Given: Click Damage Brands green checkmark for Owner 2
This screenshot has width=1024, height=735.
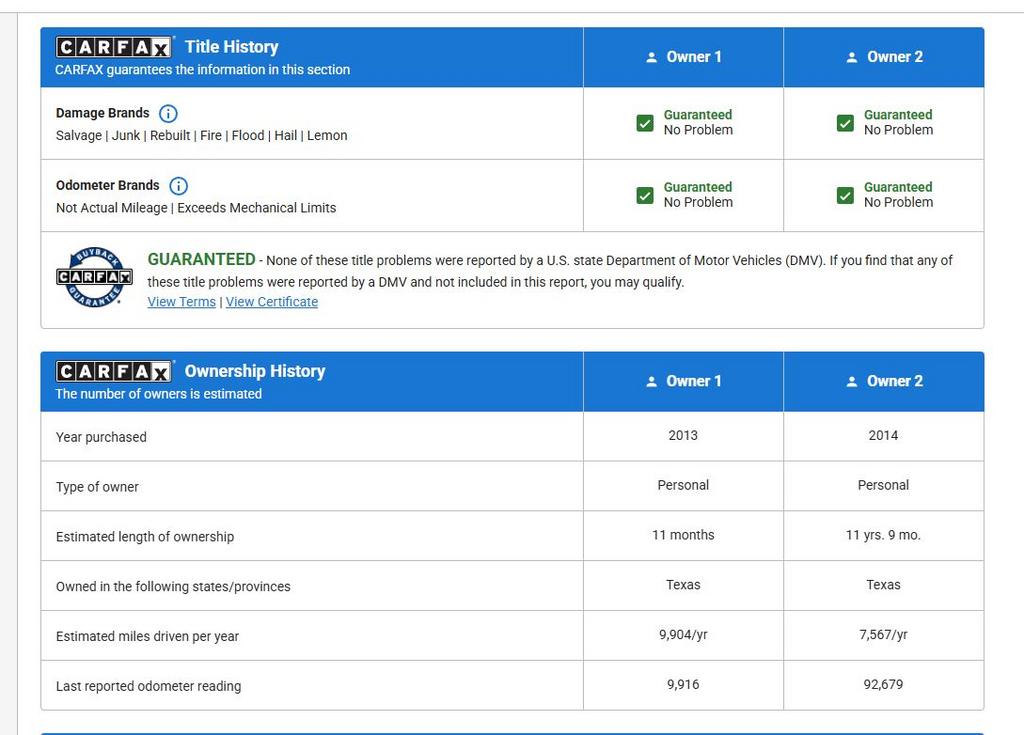Looking at the screenshot, I should [845, 123].
